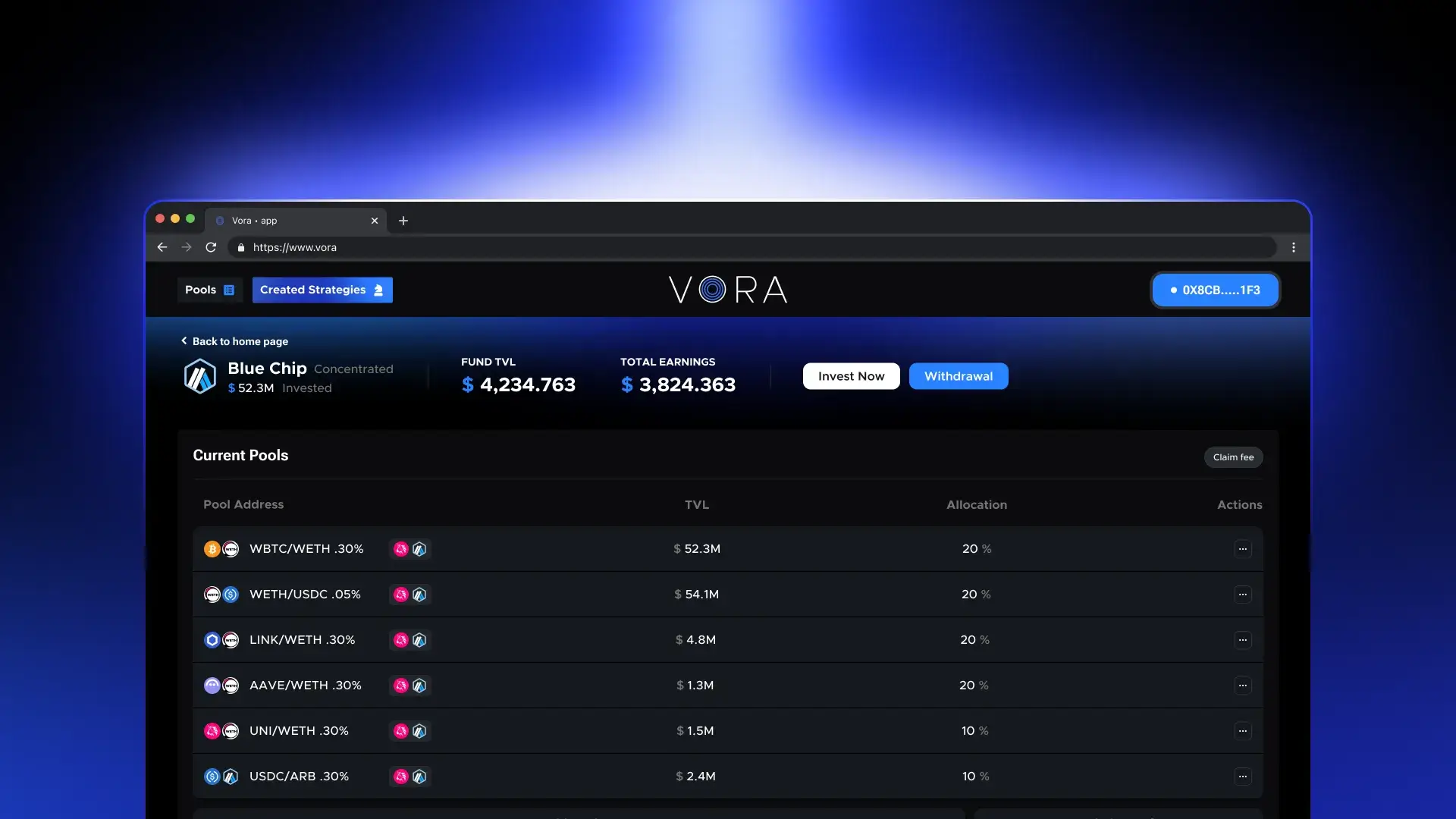1456x819 pixels.
Task: Click the URL address bar
Action: (682, 247)
